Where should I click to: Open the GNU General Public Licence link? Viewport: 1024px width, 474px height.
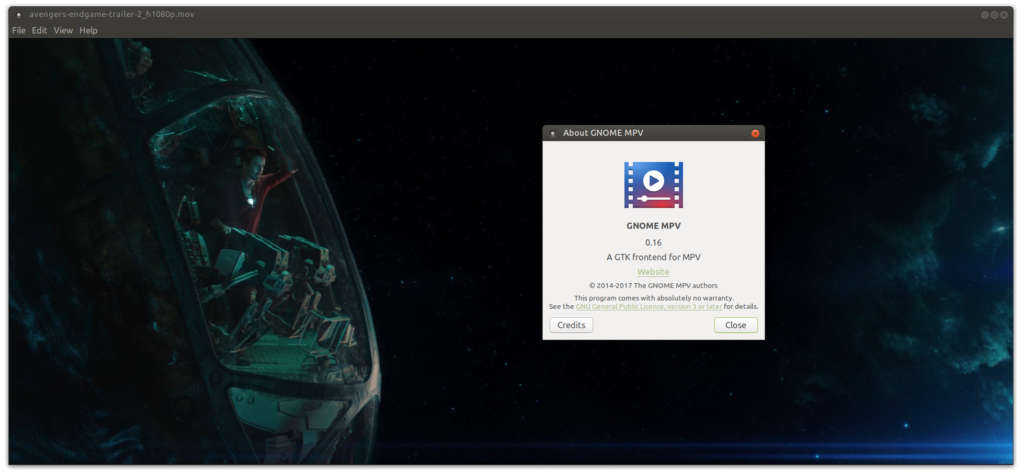tap(648, 306)
